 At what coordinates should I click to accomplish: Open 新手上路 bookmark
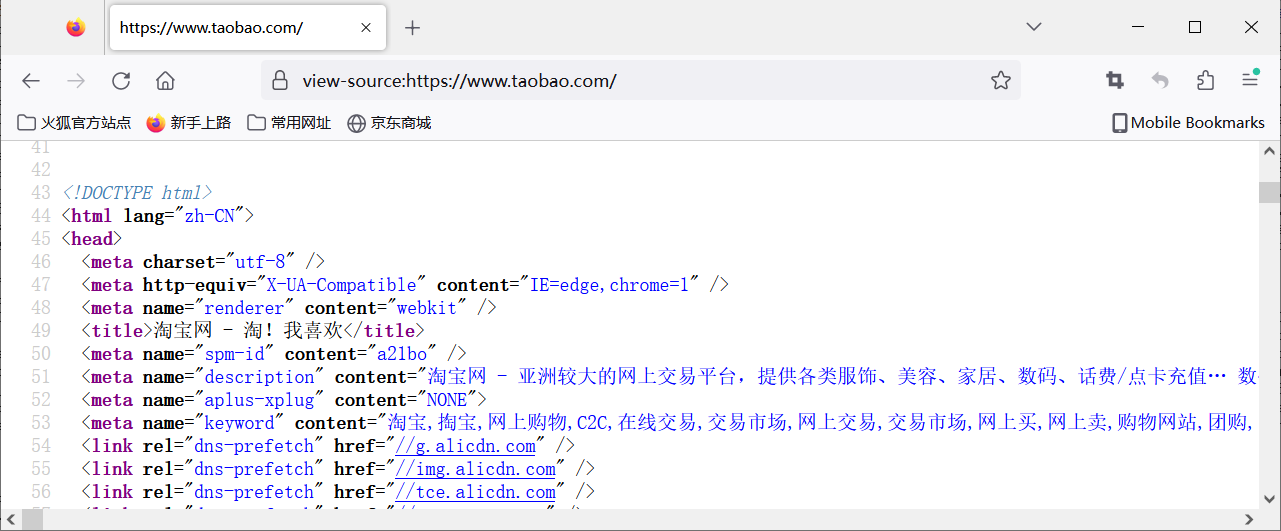tap(189, 123)
